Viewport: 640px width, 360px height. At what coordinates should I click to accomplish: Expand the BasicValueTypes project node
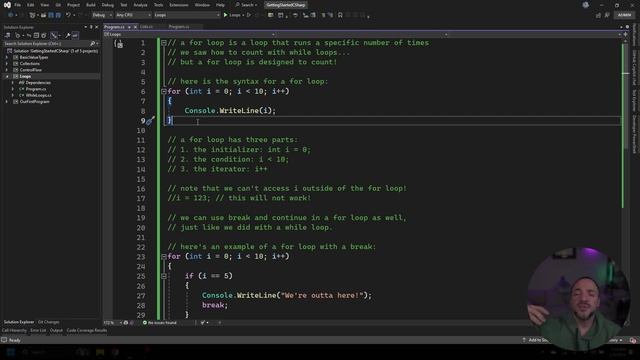pos(7,58)
